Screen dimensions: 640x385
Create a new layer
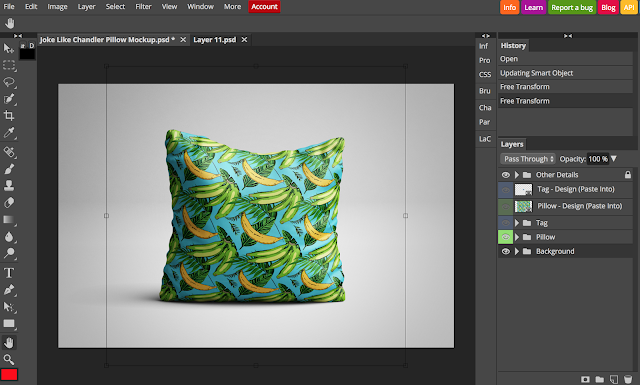[x=614, y=379]
